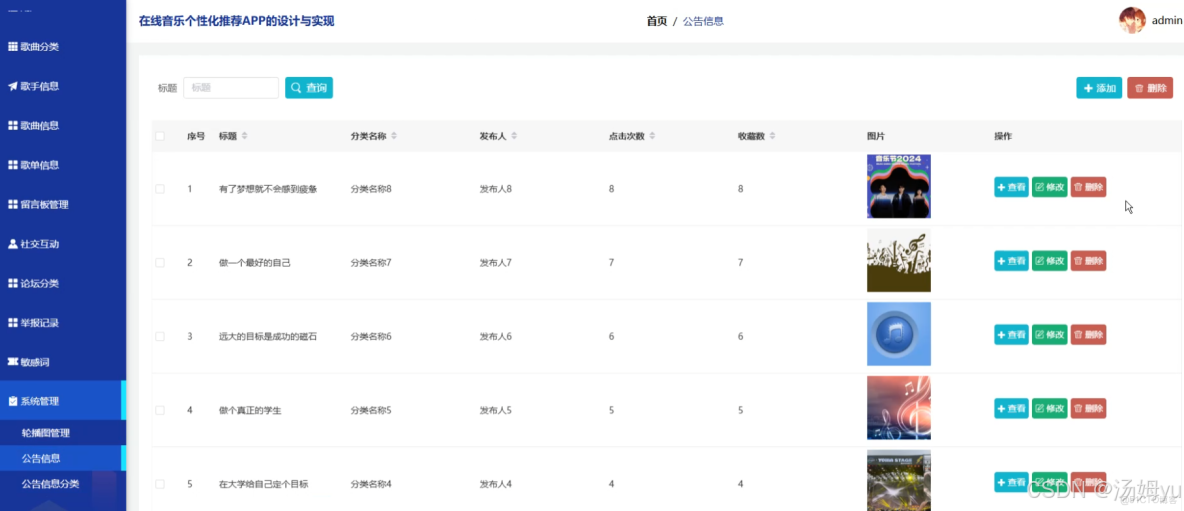Viewport: 1184px width, 511px height.
Task: Check the checkbox for row 4
Action: [160, 411]
